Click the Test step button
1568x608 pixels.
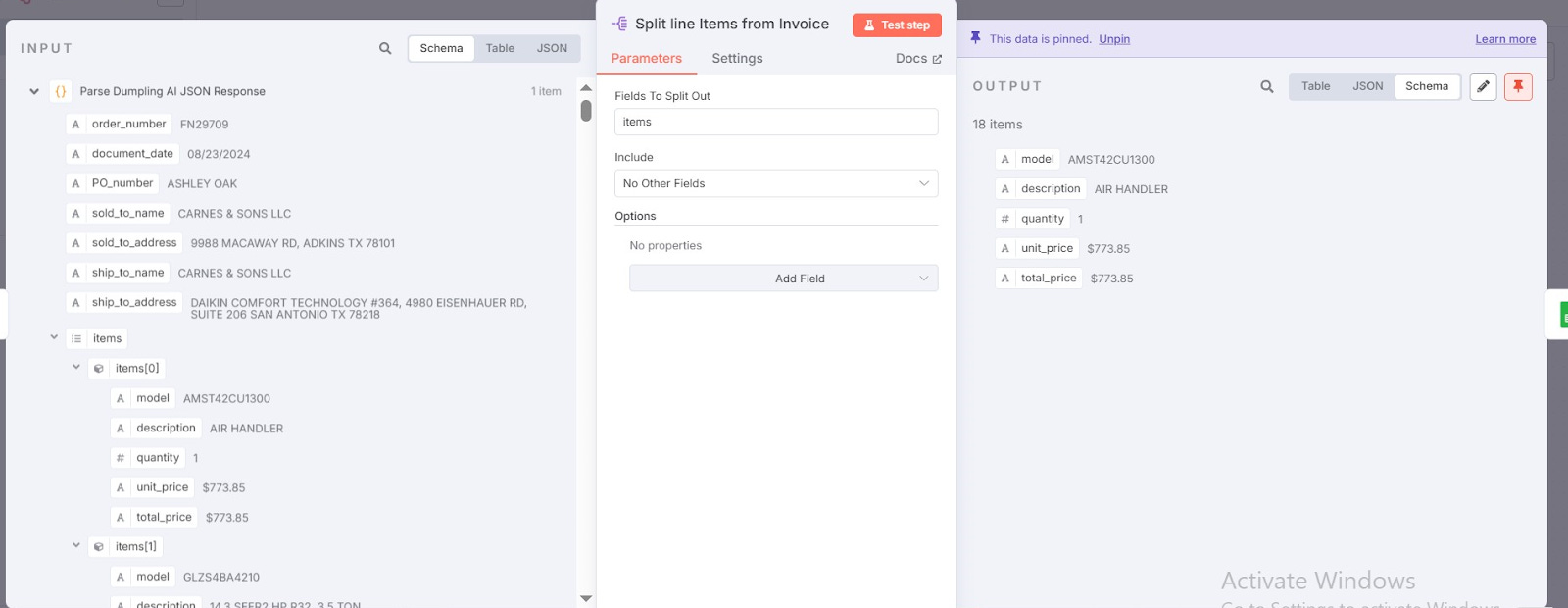[x=897, y=25]
